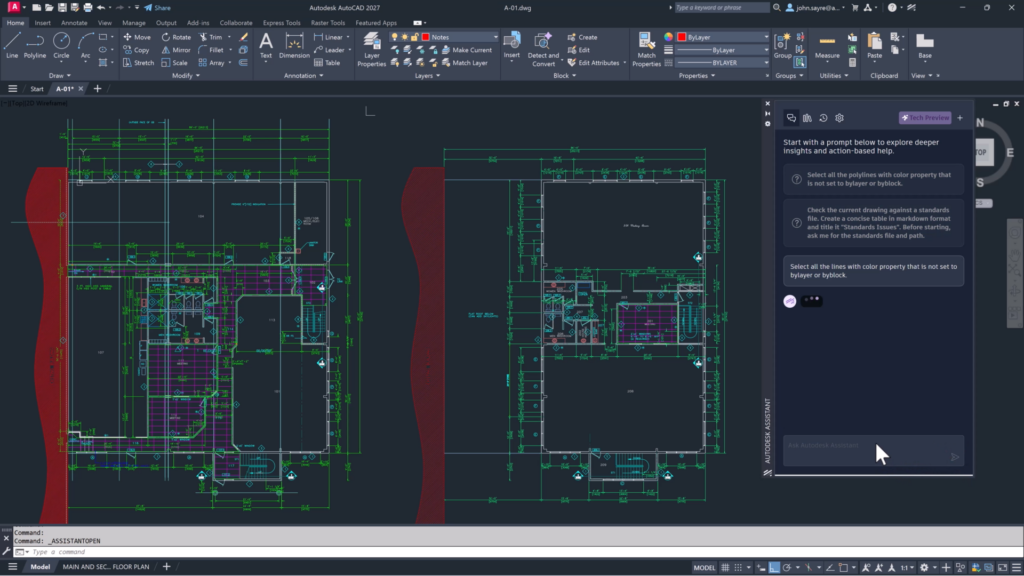This screenshot has width=1024, height=576.
Task: Open the Insert ribbon tab
Action: (42, 23)
